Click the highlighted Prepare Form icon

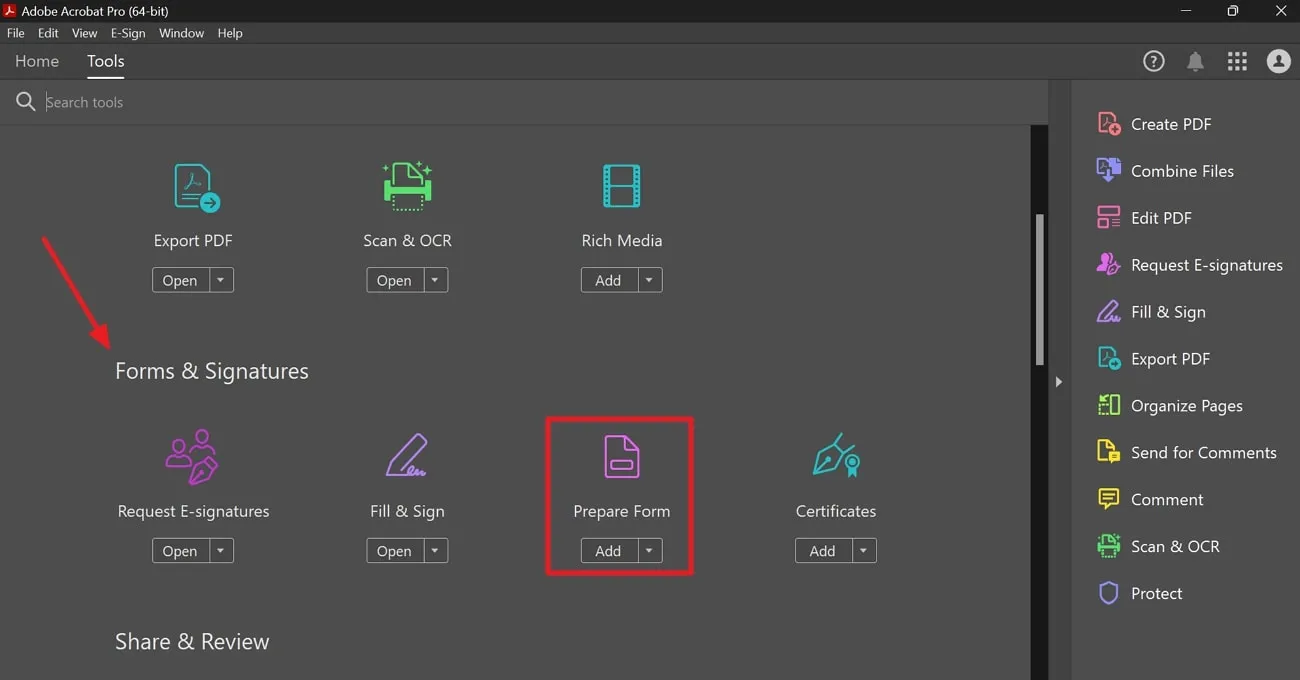click(x=621, y=456)
